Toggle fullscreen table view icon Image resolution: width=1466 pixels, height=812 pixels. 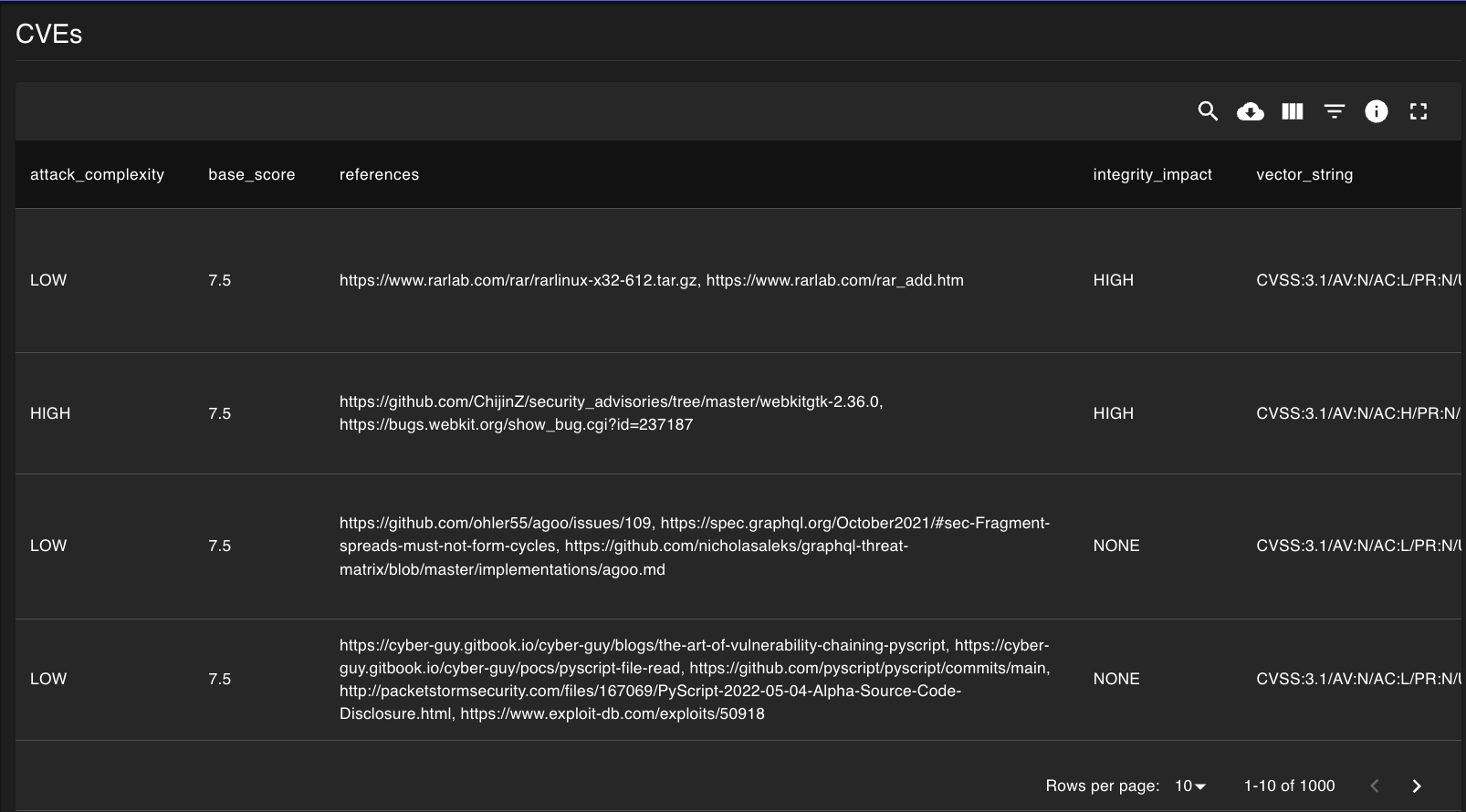[x=1418, y=111]
